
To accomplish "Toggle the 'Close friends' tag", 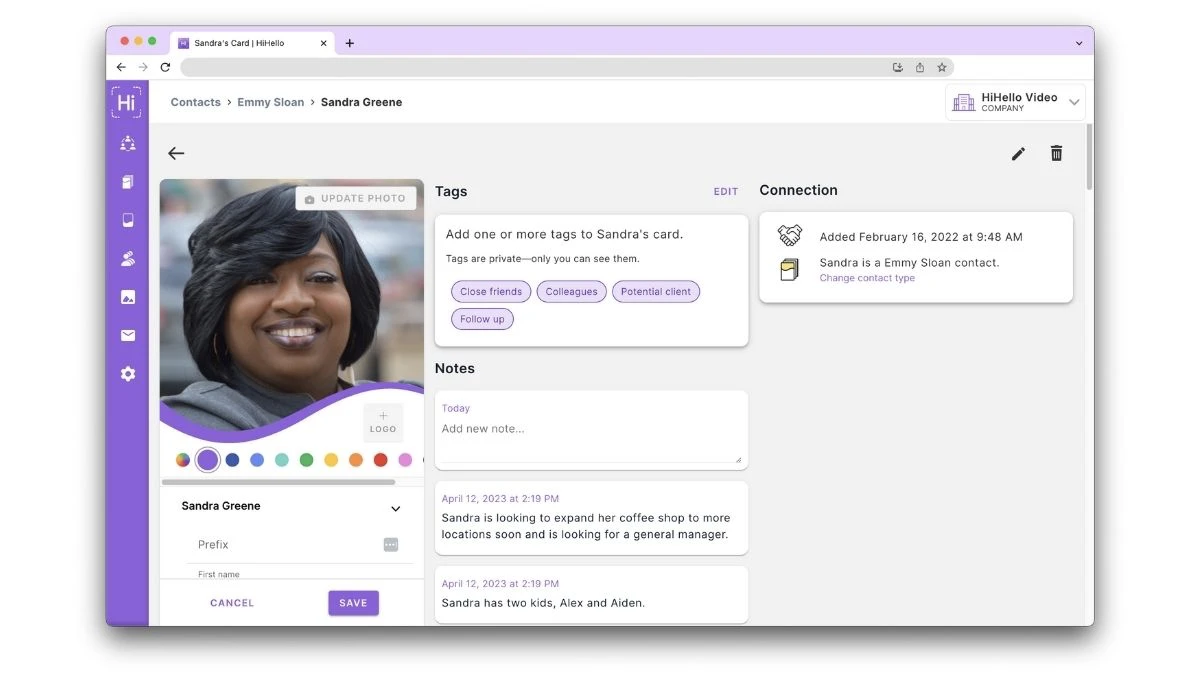I will (490, 291).
